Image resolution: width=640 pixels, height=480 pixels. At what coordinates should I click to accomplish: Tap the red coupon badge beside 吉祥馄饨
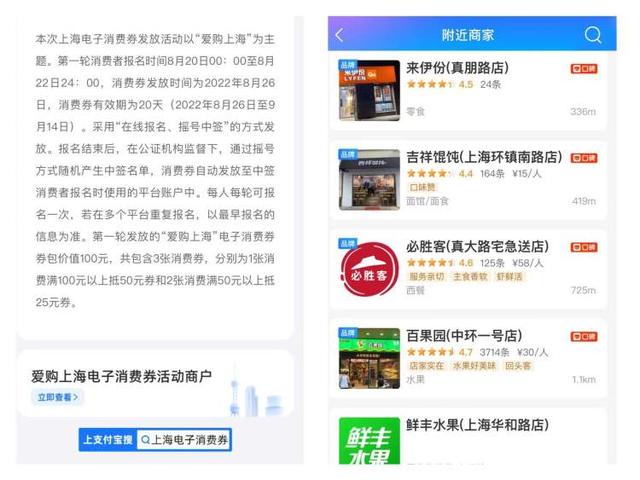(584, 158)
